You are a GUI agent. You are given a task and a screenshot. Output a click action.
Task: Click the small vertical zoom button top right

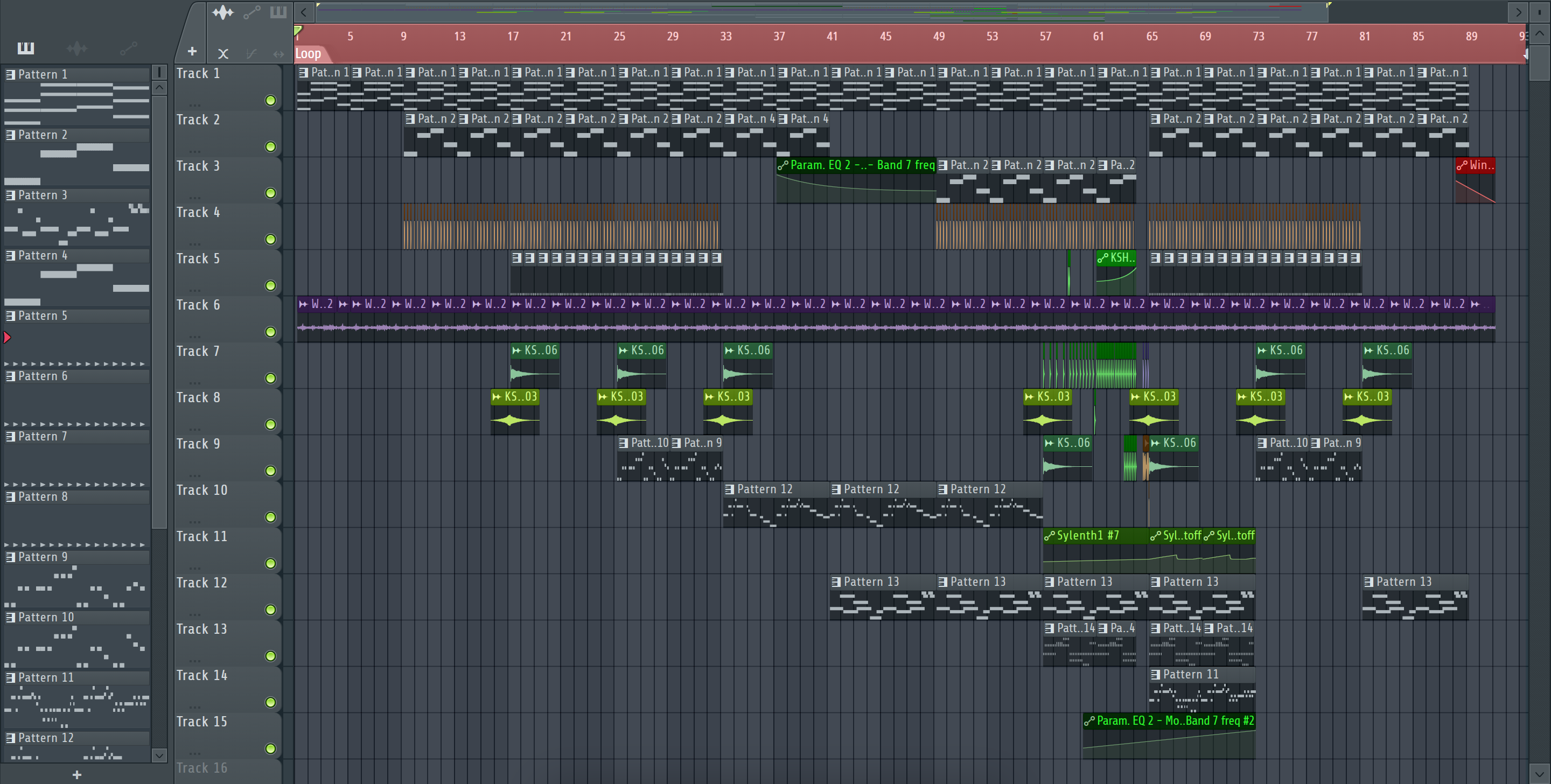point(1540,12)
